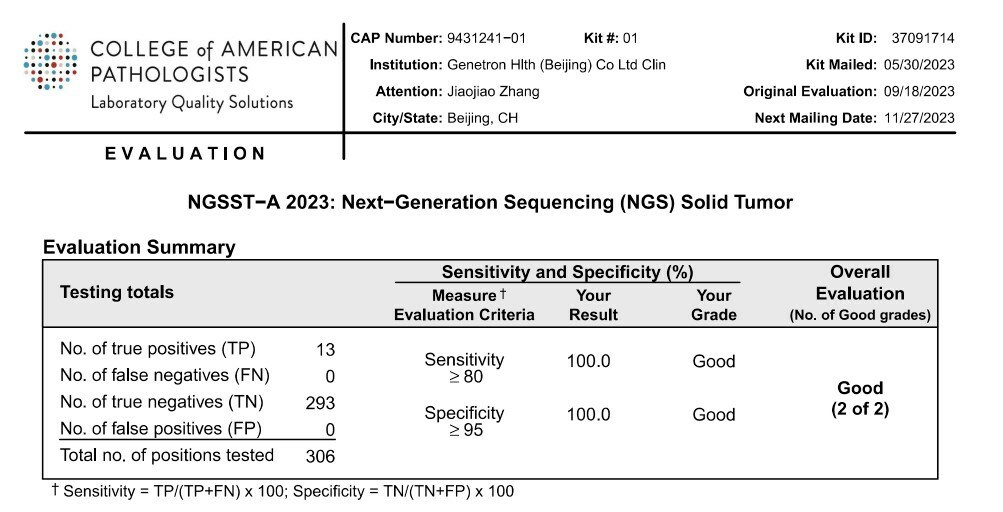The width and height of the screenshot is (1003, 512).
Task: Click the institution name Genetron Hlth
Action: point(553,64)
